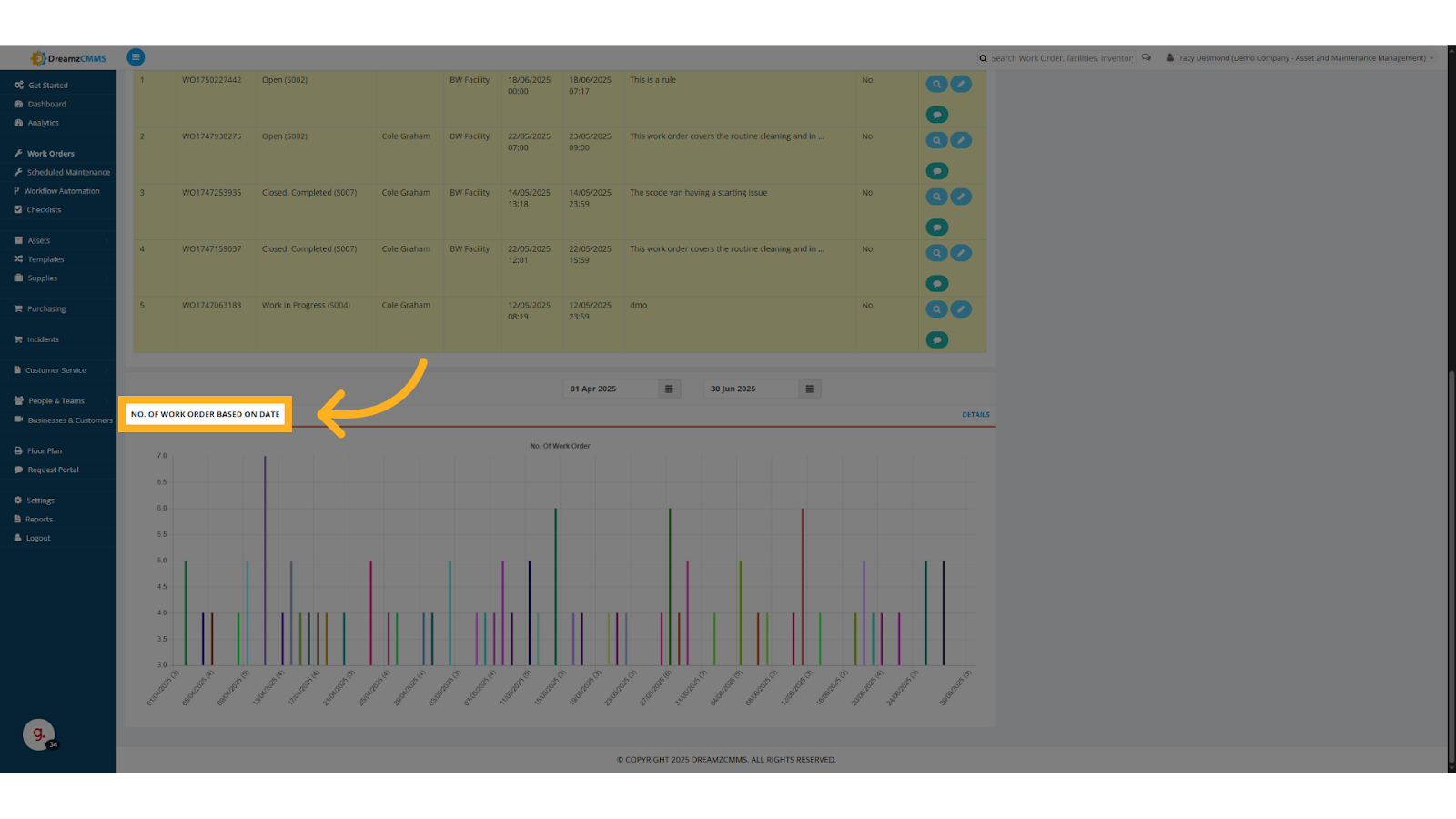Edit work order WO1747063188 pencil icon
Image resolution: width=1456 pixels, height=819 pixels.
pyautogui.click(x=961, y=309)
